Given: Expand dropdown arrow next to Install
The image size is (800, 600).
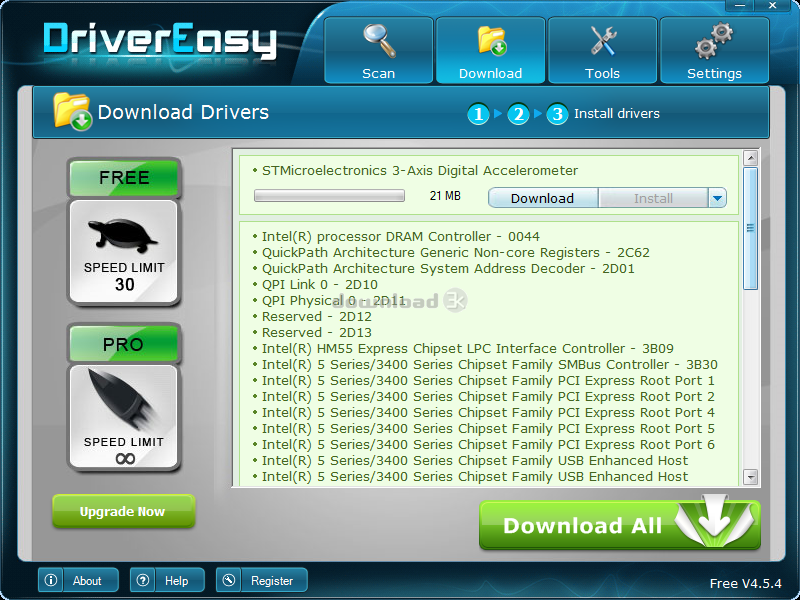Looking at the screenshot, I should (x=717, y=198).
